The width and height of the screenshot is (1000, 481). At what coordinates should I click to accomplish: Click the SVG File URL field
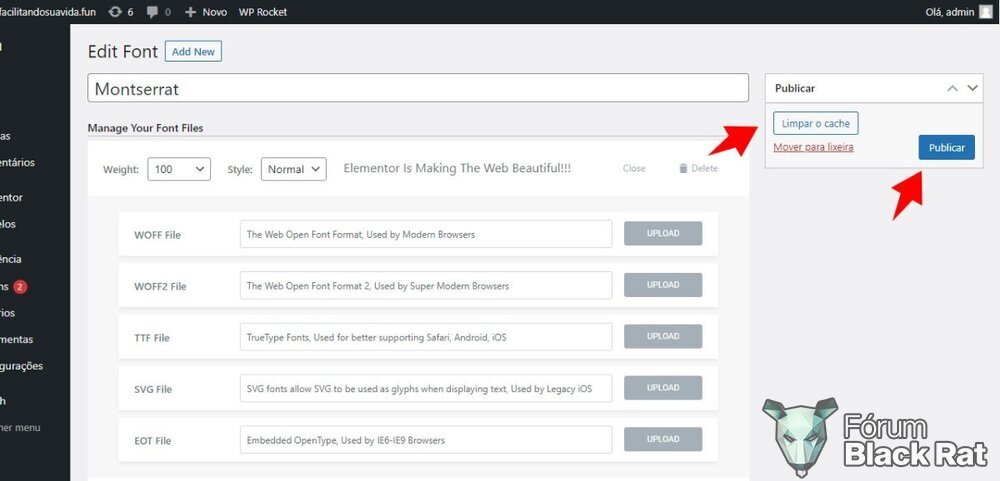[x=426, y=388]
